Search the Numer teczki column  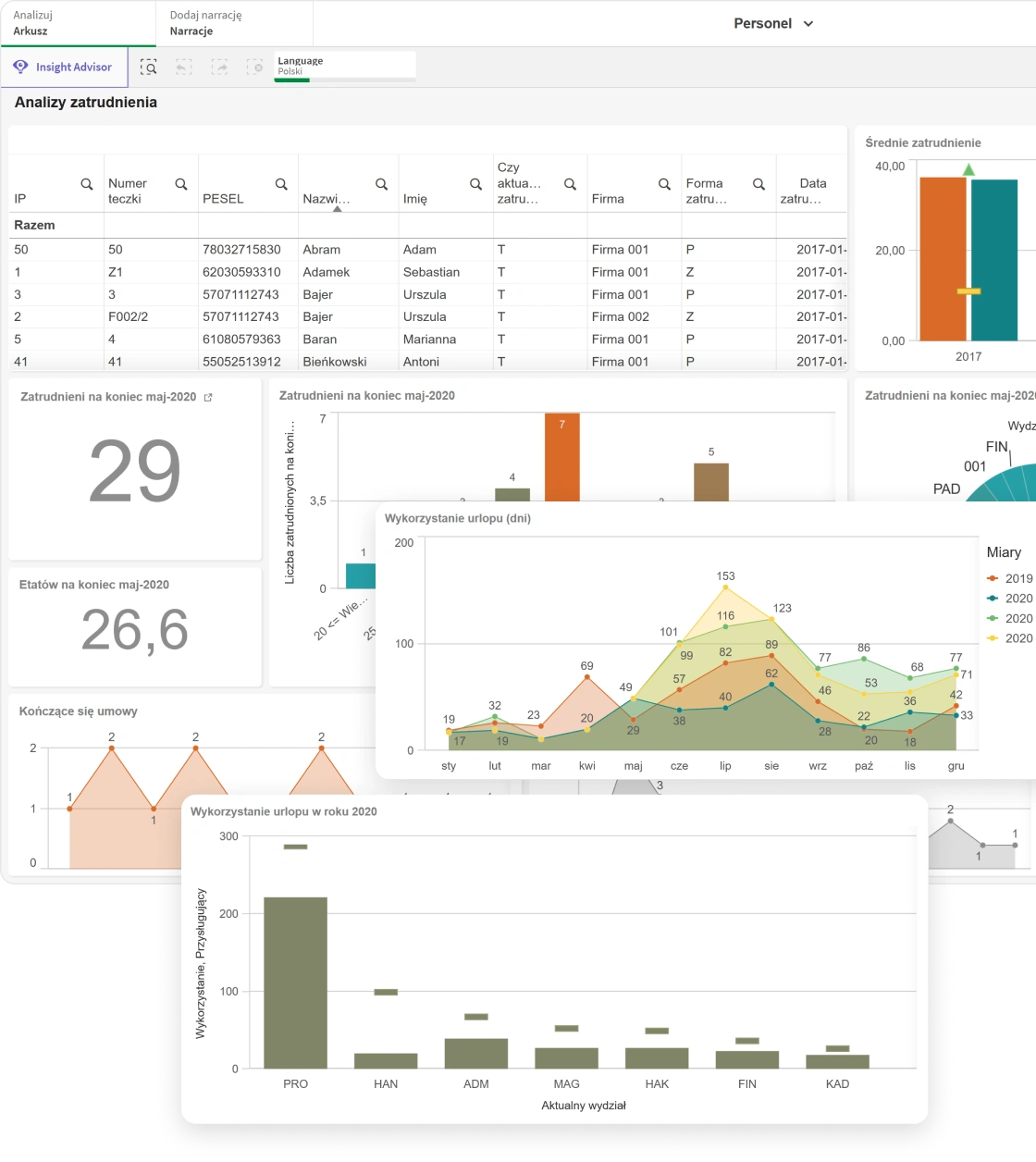(x=181, y=184)
